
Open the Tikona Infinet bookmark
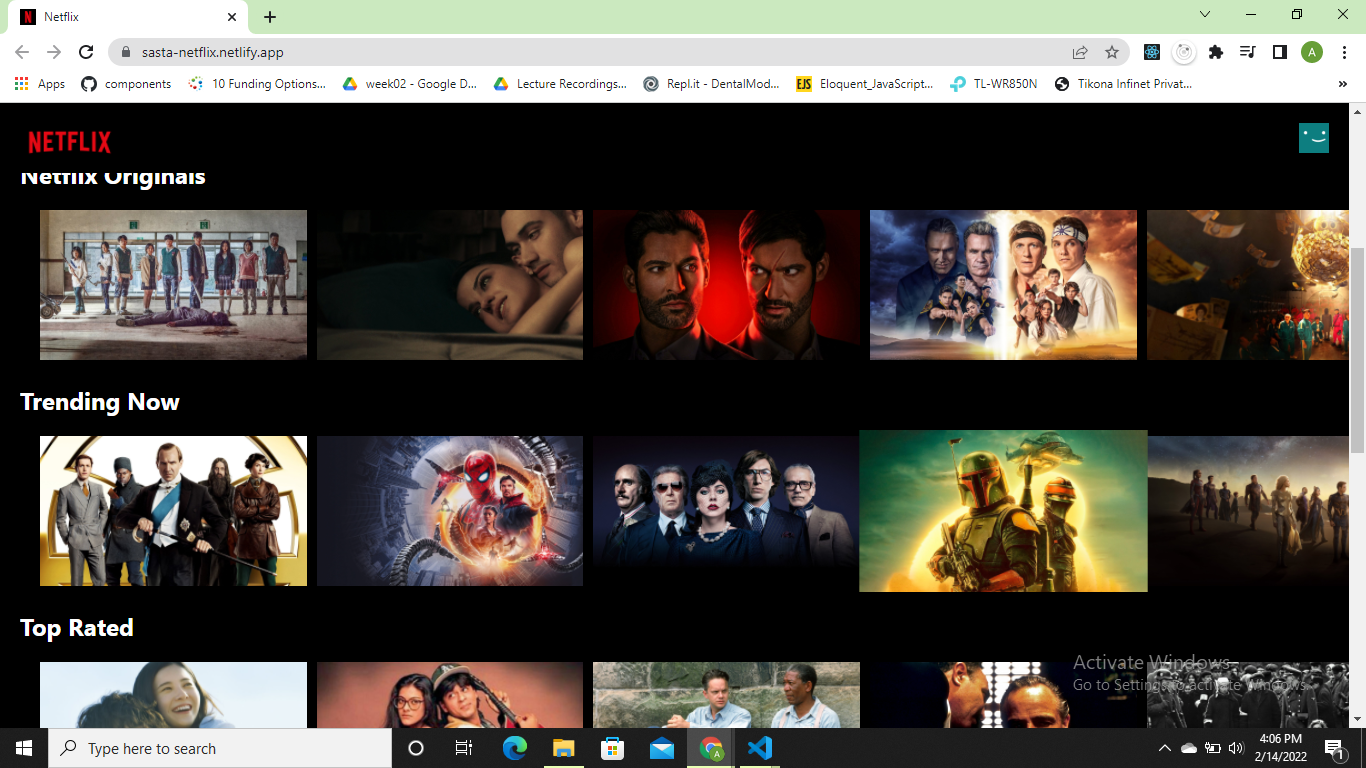click(1124, 84)
